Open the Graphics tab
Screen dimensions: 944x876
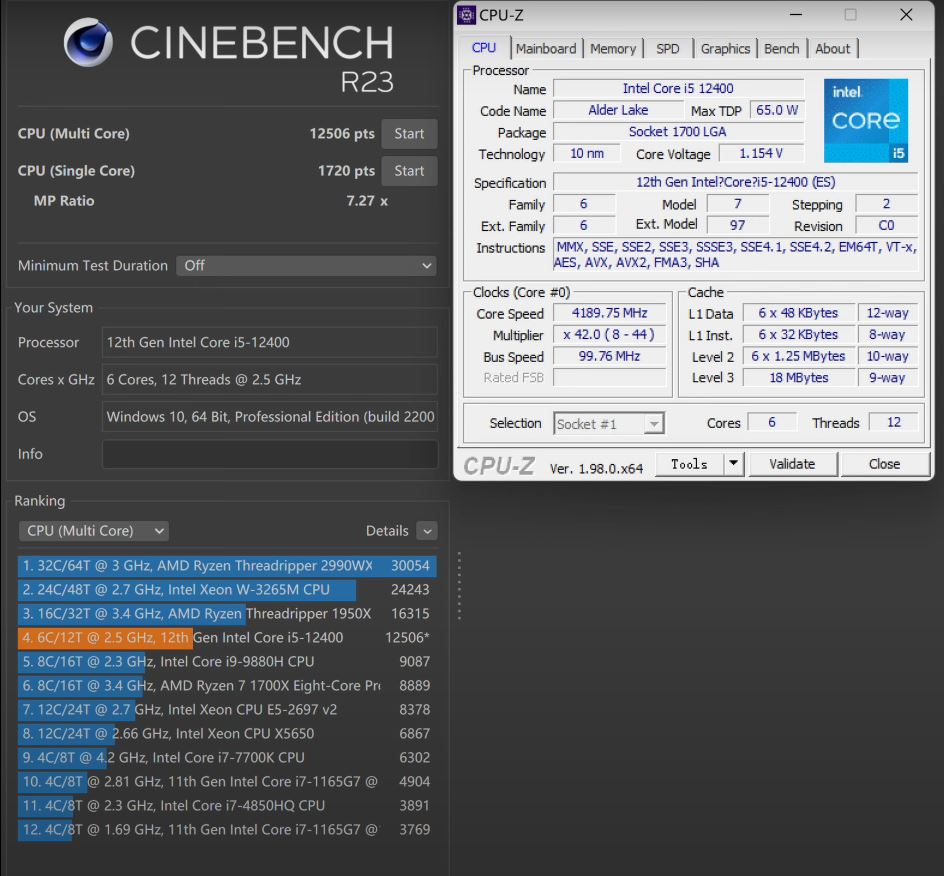coord(725,48)
